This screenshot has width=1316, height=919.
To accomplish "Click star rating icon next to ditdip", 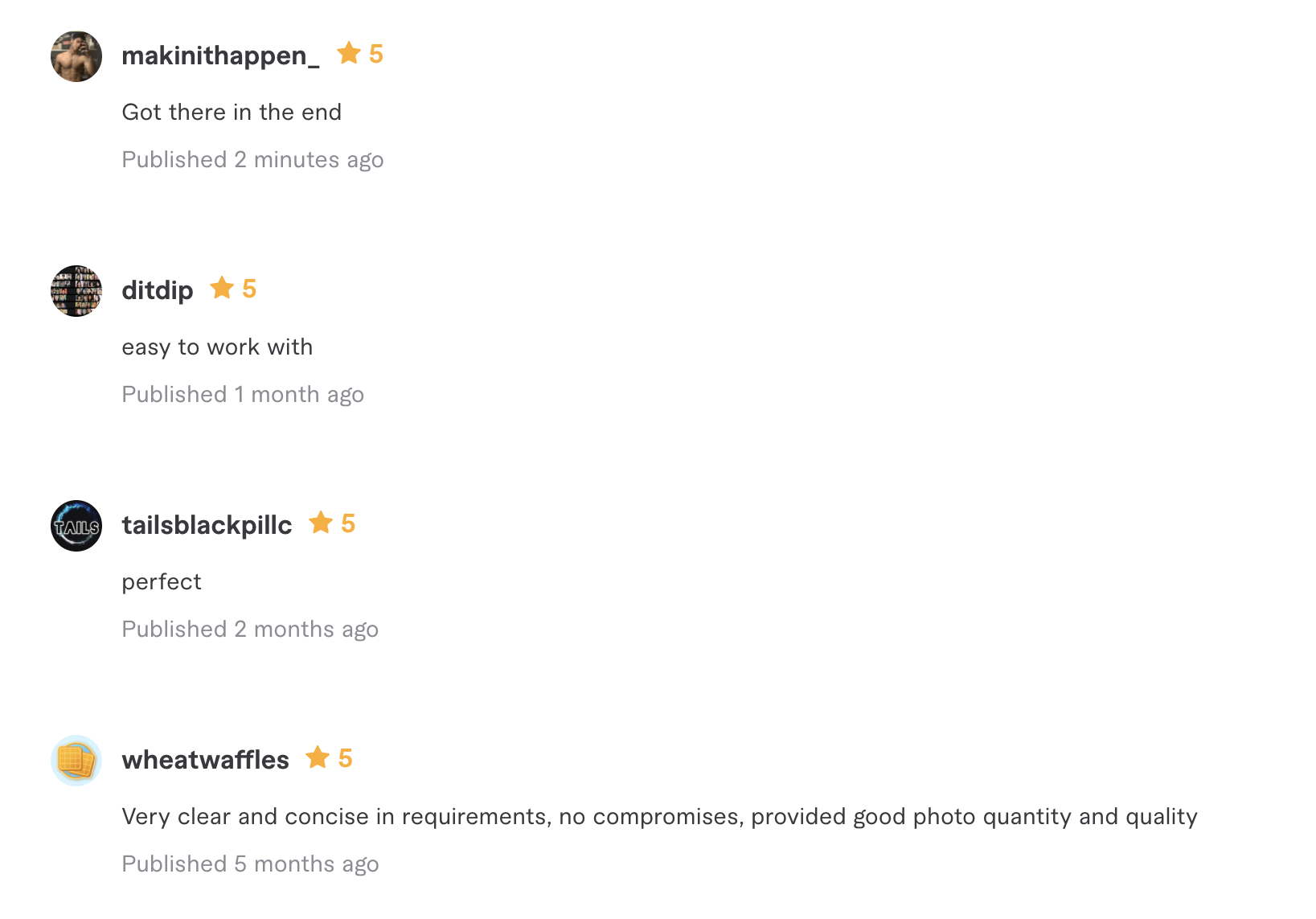I will [x=222, y=288].
